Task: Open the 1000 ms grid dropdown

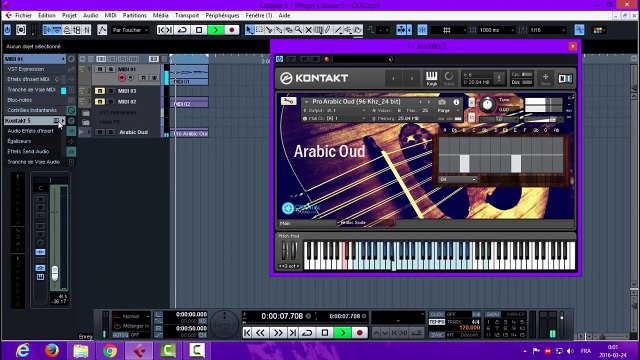Action: [x=496, y=30]
